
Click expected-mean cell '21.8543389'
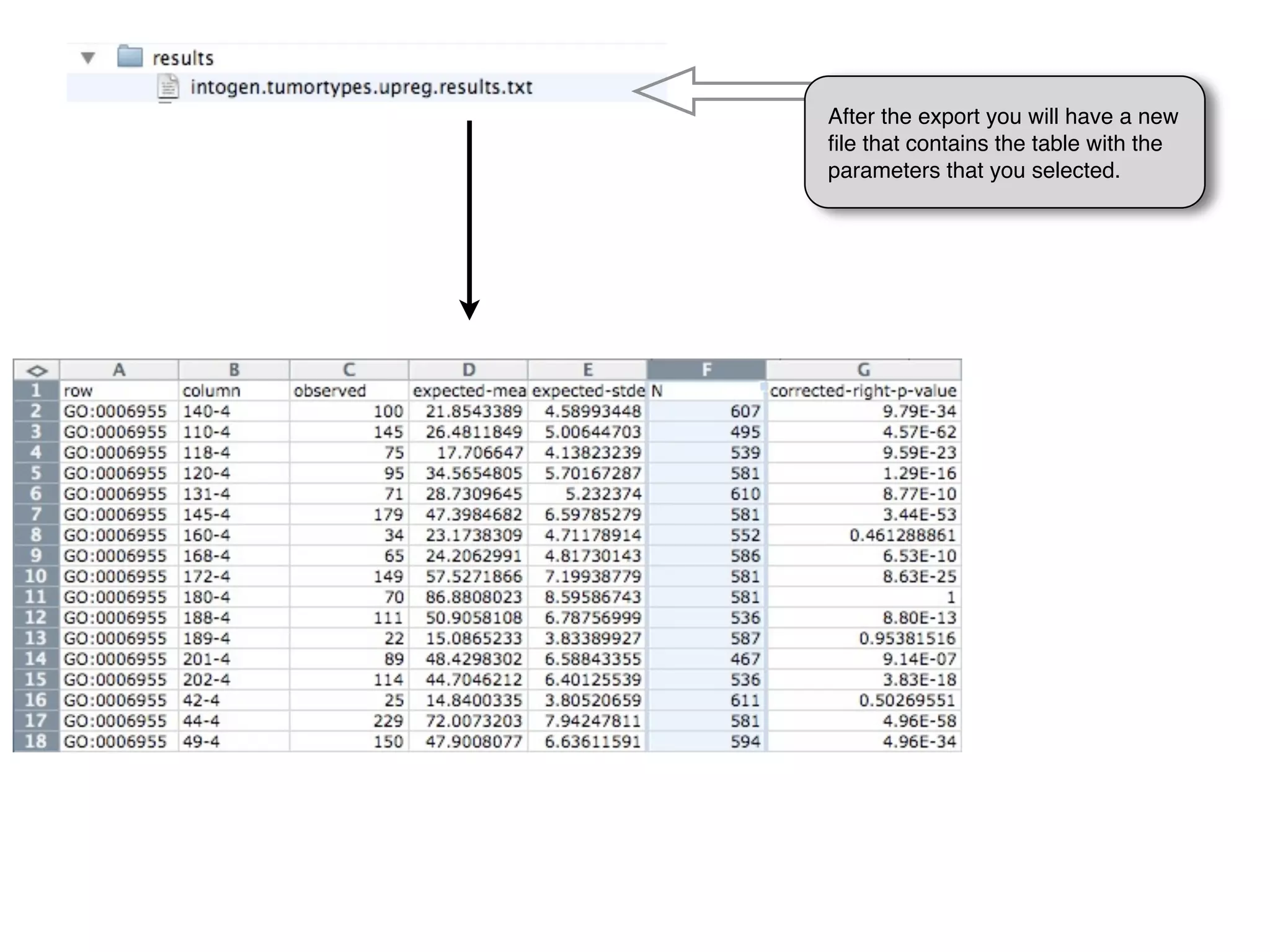pos(468,411)
